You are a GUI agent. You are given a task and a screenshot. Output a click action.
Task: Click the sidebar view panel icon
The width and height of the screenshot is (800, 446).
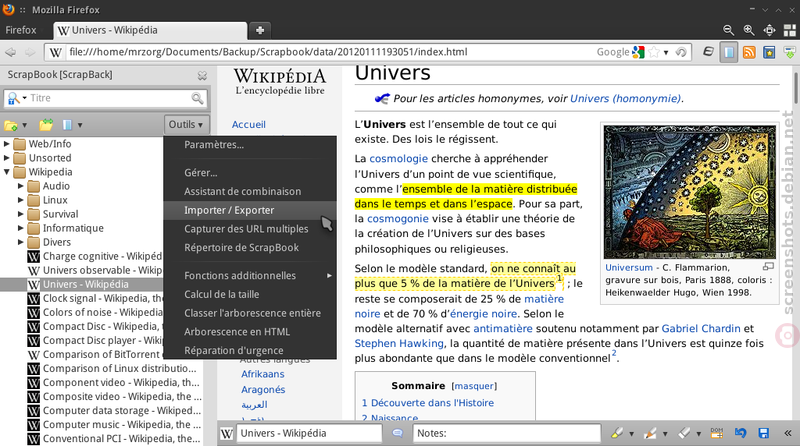tap(67, 125)
